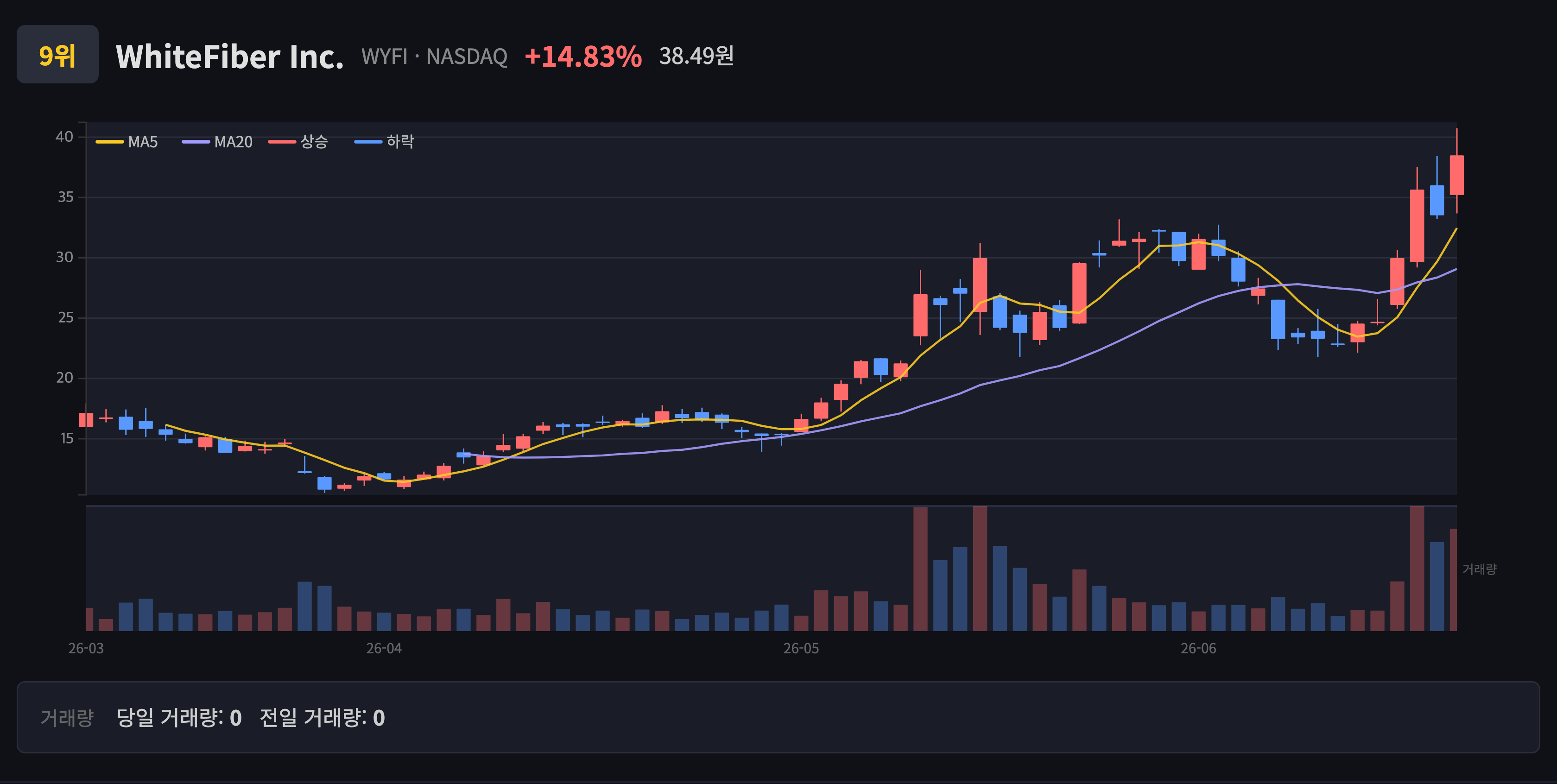Click the 25 price axis label

click(x=65, y=317)
